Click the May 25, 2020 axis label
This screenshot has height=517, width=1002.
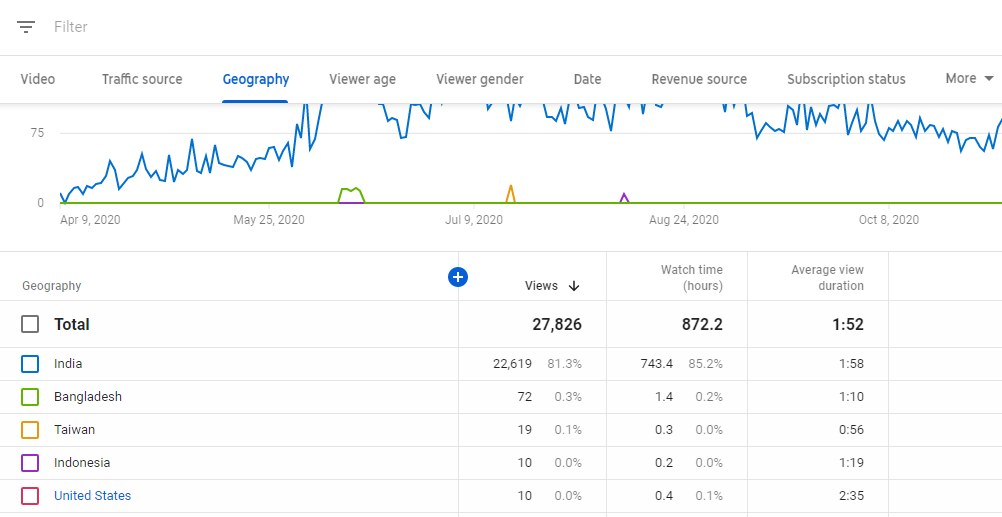point(268,220)
